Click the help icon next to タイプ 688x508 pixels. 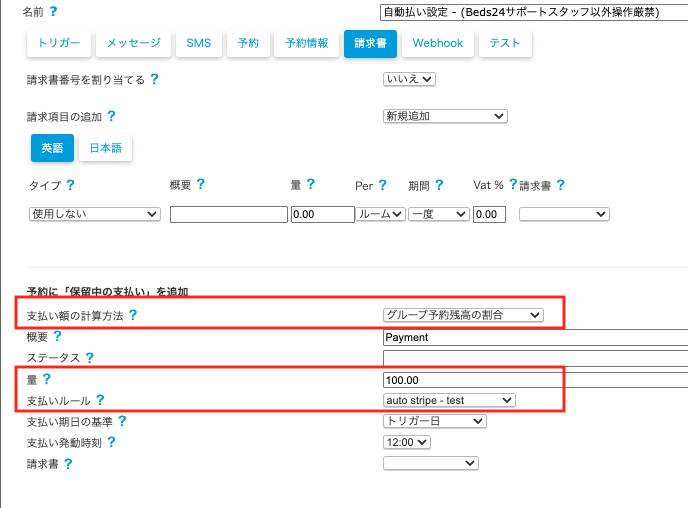[70, 185]
